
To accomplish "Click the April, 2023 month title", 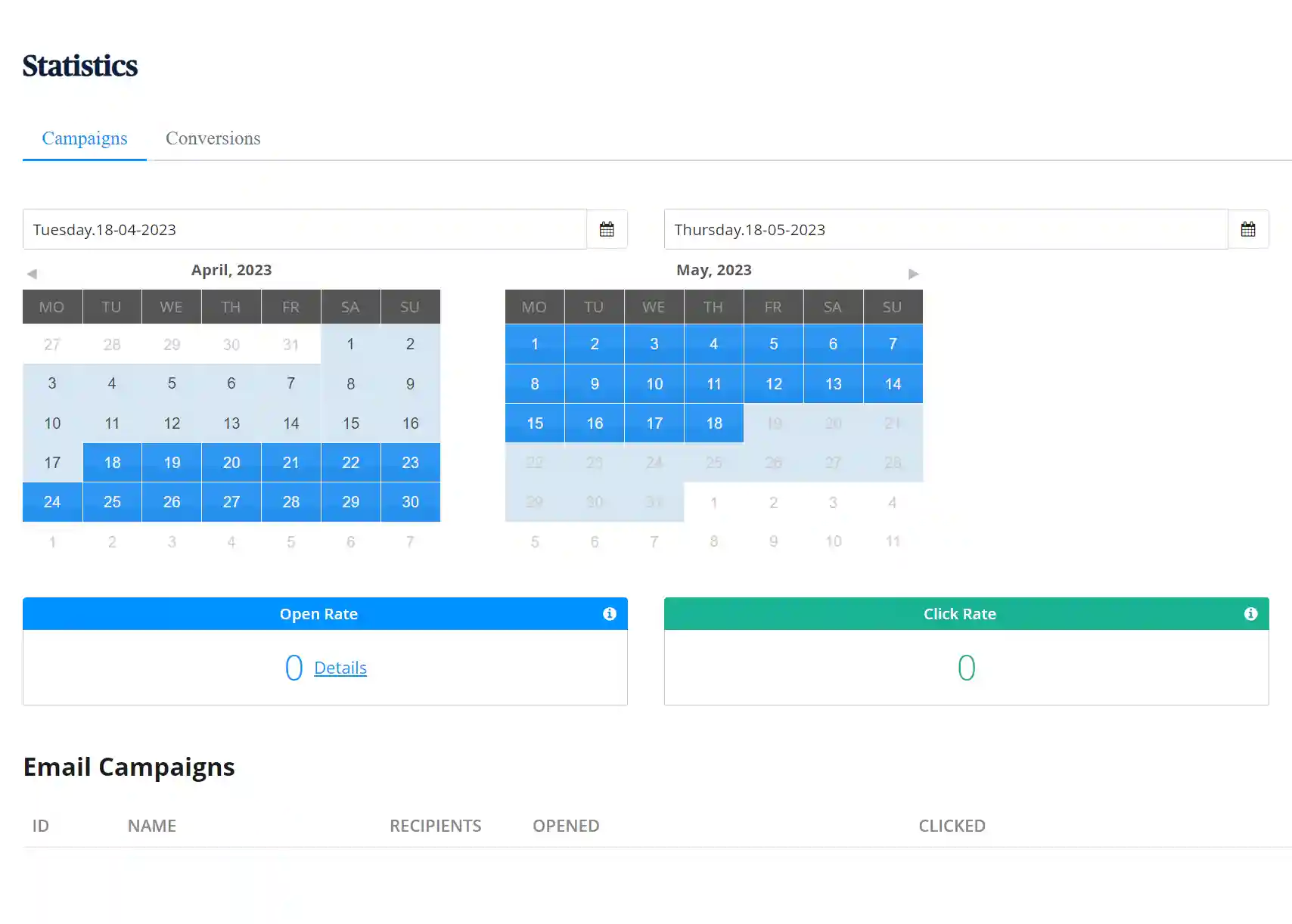I will tap(231, 270).
